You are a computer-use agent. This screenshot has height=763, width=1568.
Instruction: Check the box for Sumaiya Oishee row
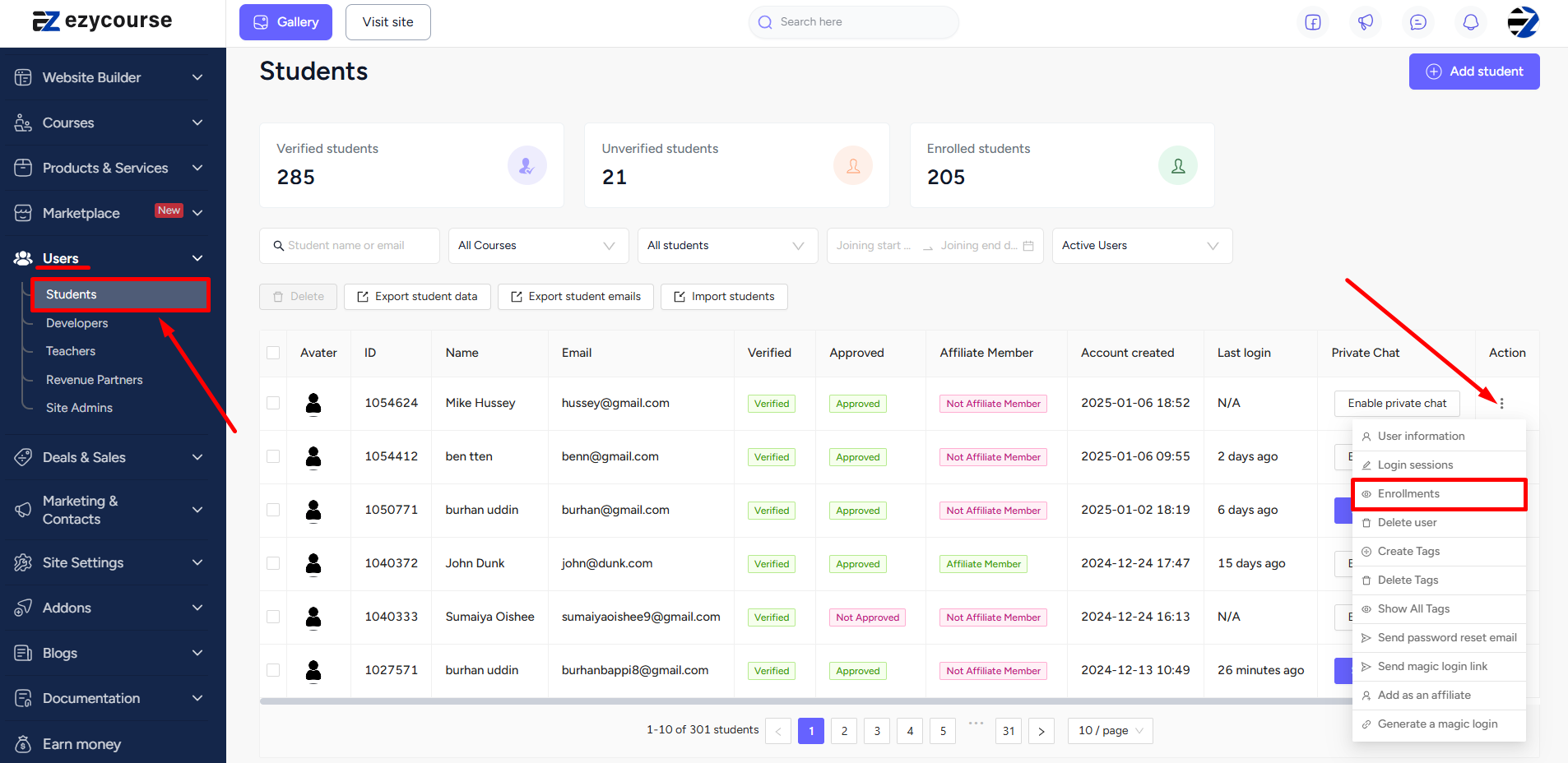pyautogui.click(x=273, y=617)
